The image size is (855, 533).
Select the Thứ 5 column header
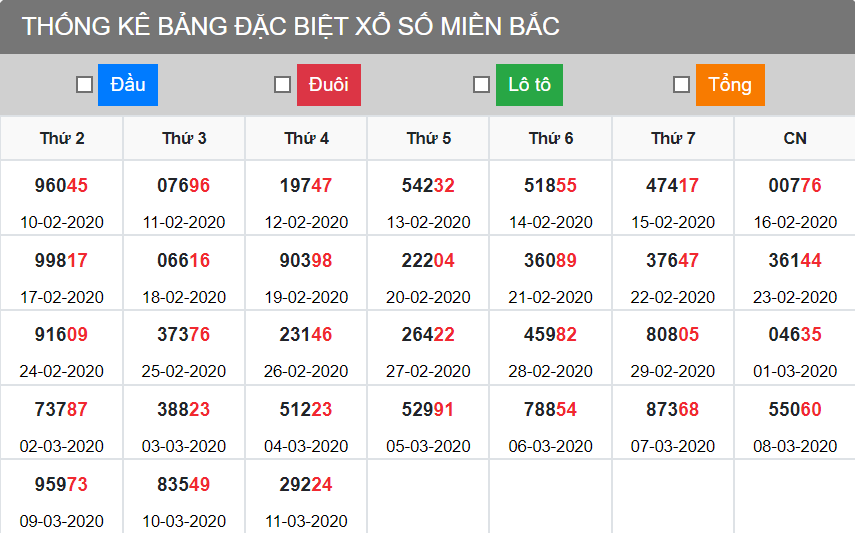point(428,138)
